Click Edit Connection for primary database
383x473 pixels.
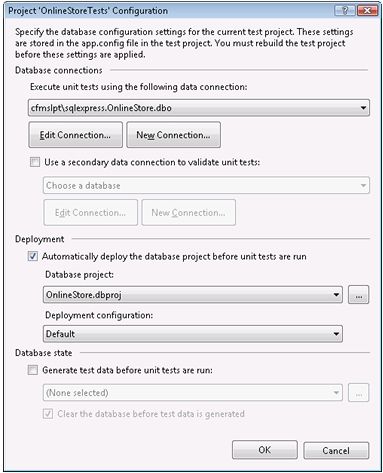click(75, 135)
